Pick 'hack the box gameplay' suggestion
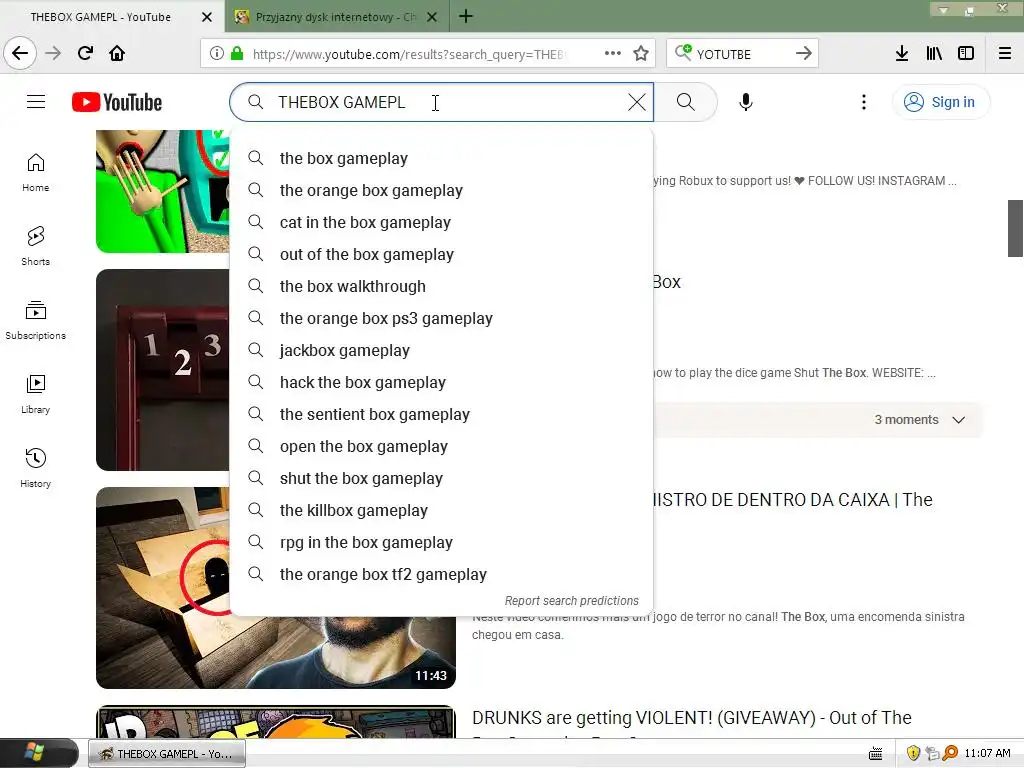The width and height of the screenshot is (1024, 768). (441, 383)
